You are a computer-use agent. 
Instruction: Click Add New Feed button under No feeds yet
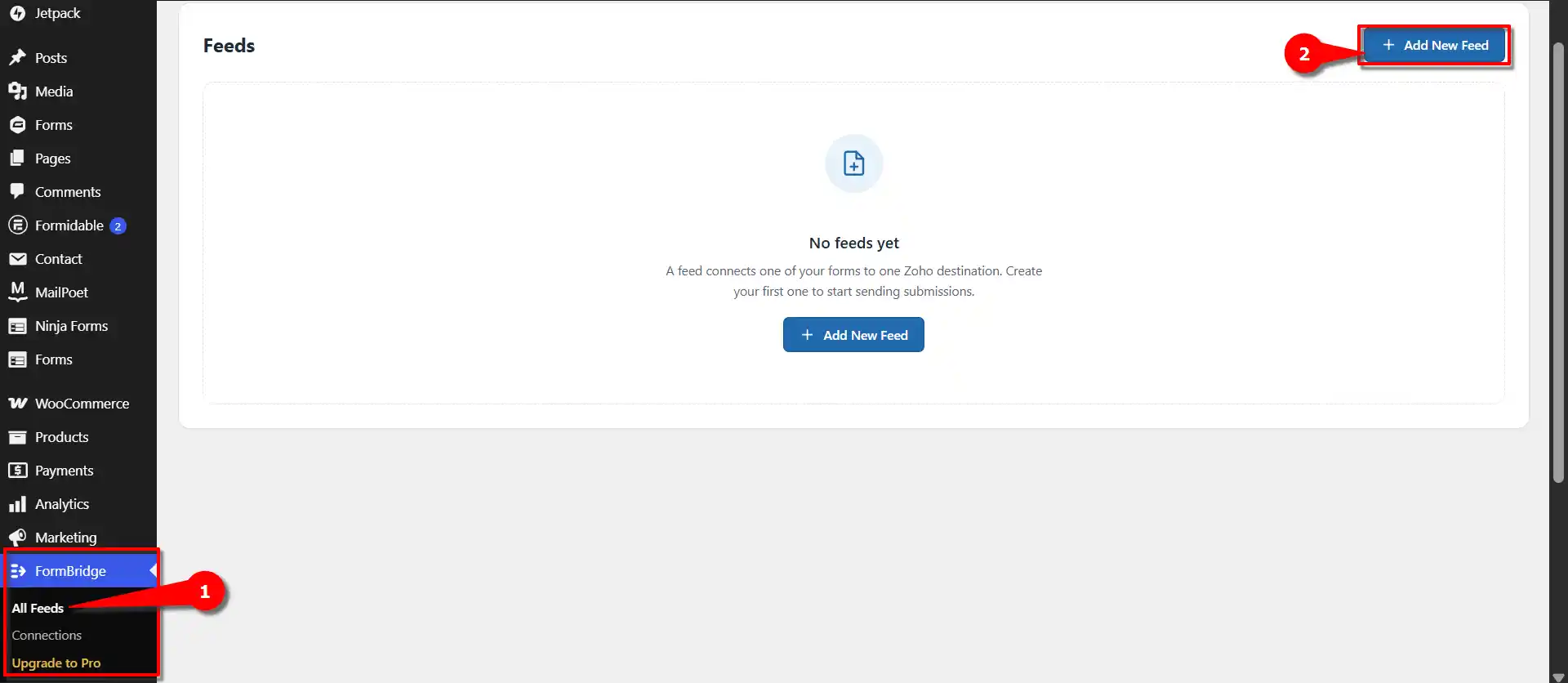pyautogui.click(x=853, y=335)
